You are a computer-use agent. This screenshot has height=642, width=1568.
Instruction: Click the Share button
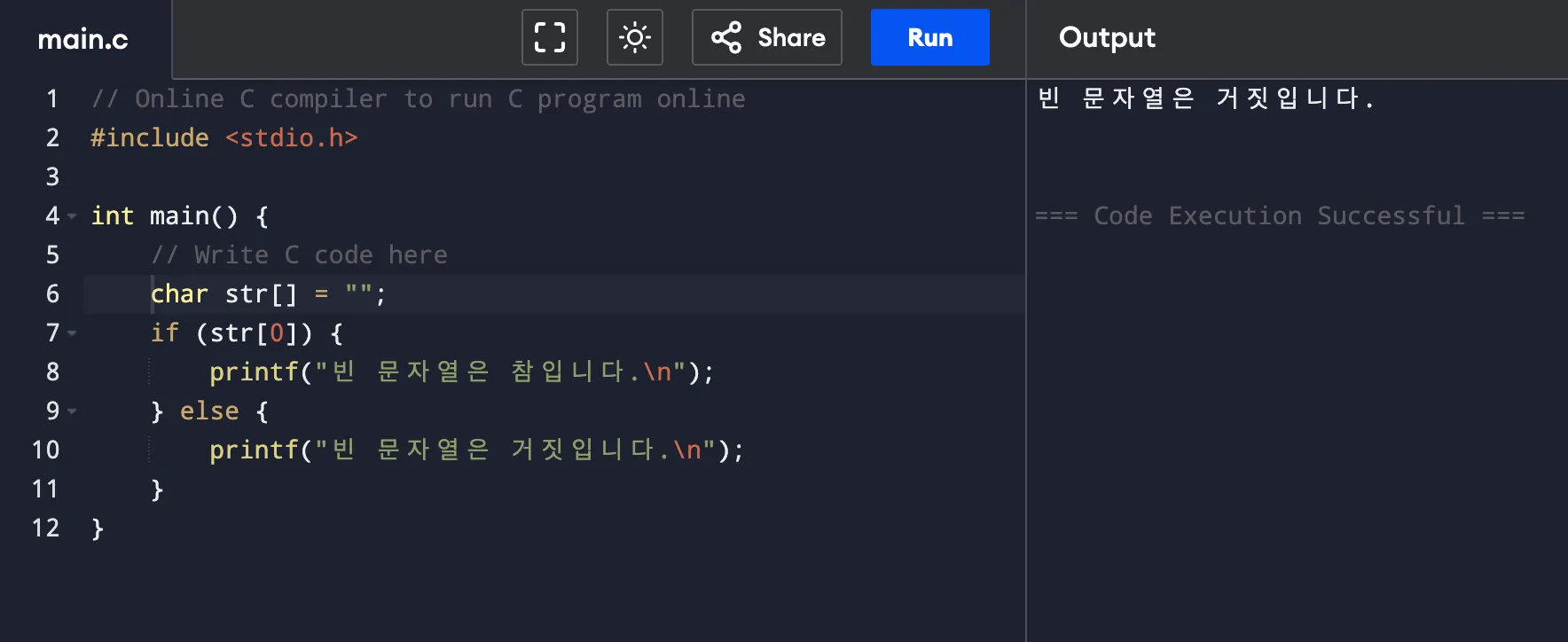click(x=767, y=37)
